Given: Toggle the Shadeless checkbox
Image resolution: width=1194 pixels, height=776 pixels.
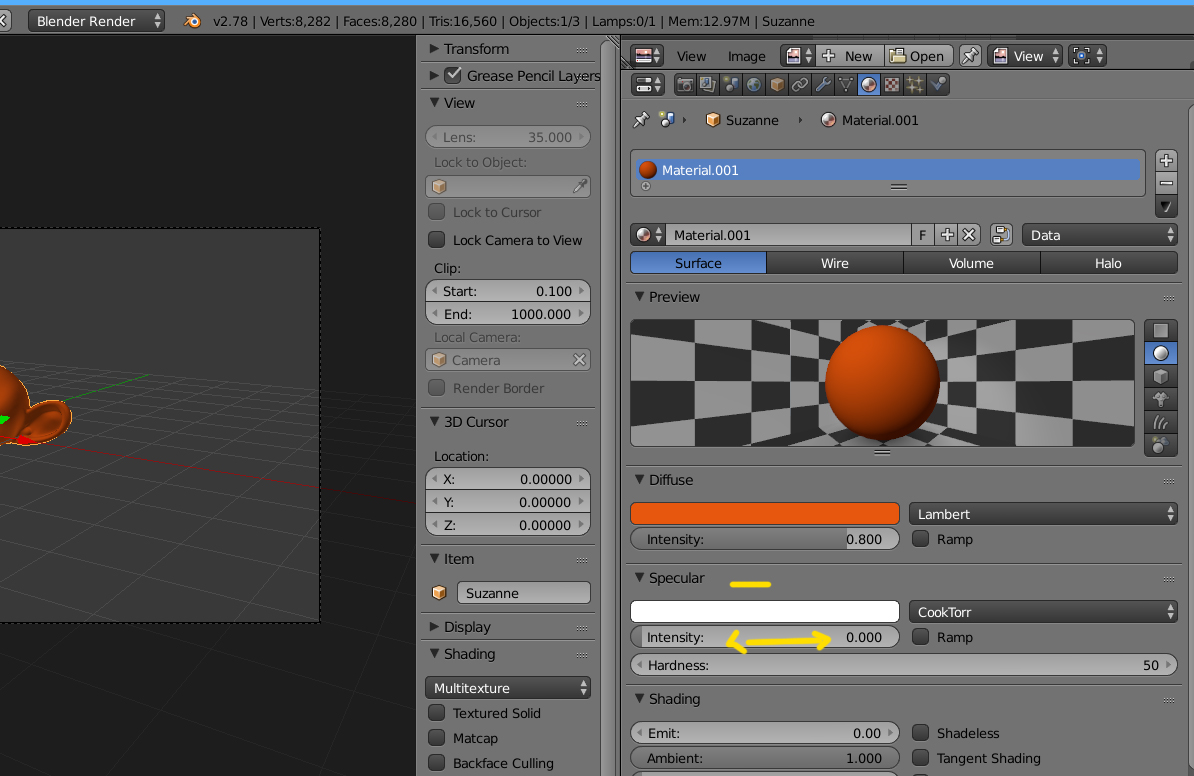Looking at the screenshot, I should 920,733.
